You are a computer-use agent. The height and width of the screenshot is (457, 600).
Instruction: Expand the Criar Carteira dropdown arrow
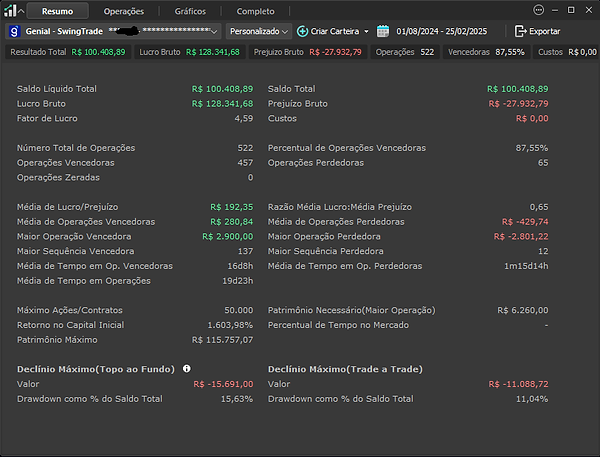[367, 31]
